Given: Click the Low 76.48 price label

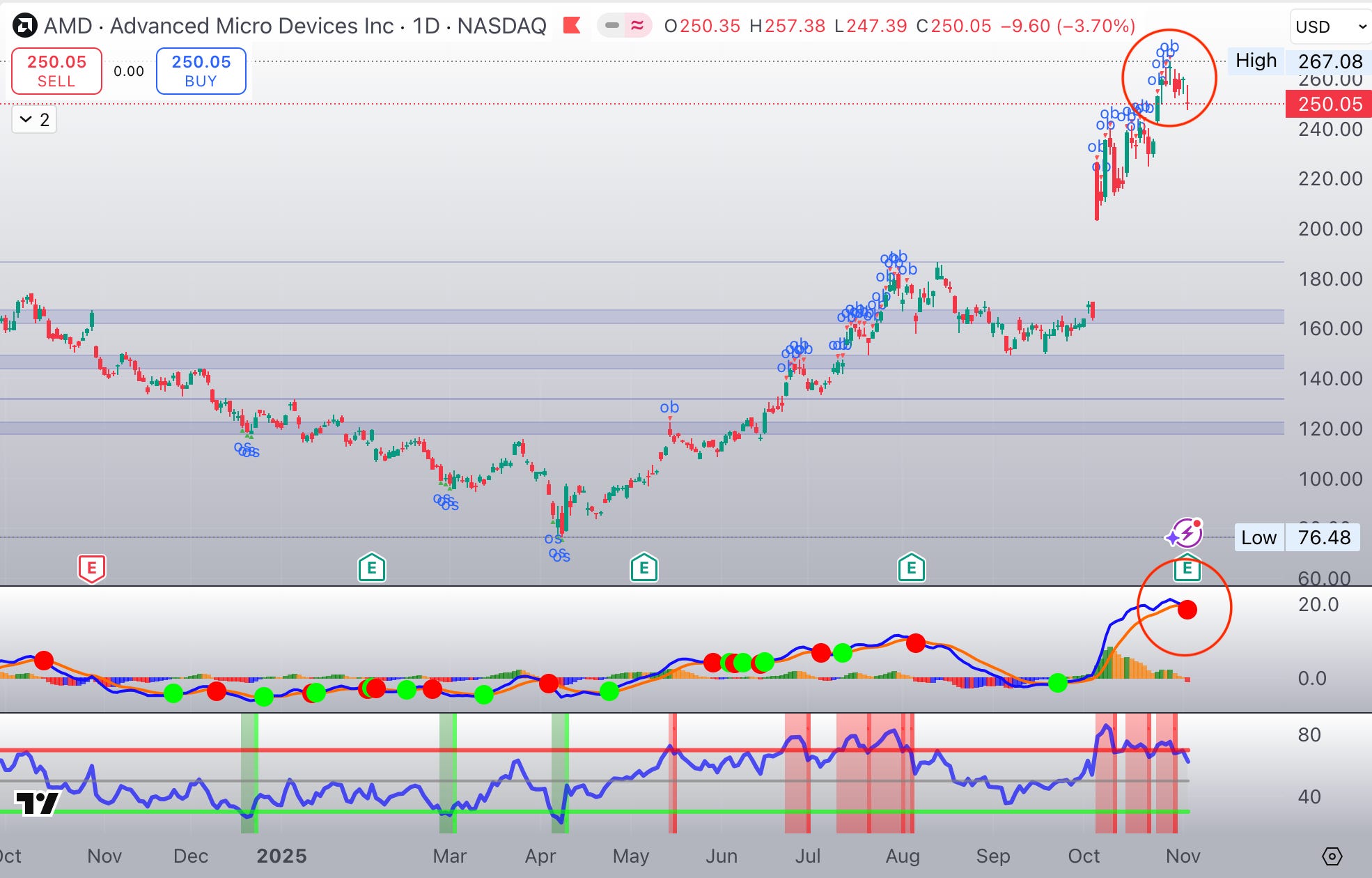Looking at the screenshot, I should 1297,537.
